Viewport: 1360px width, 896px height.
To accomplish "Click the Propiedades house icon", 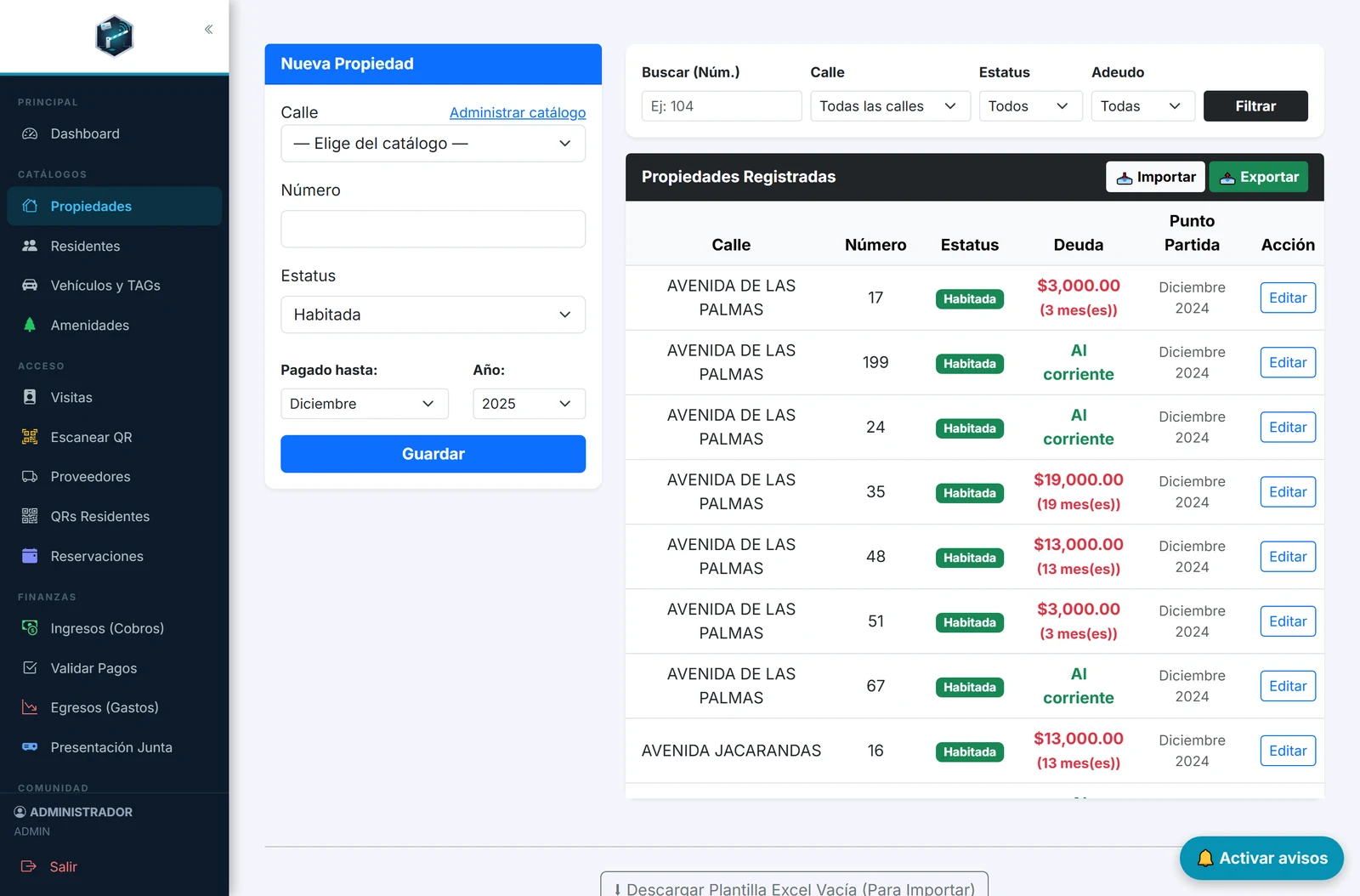I will (30, 206).
